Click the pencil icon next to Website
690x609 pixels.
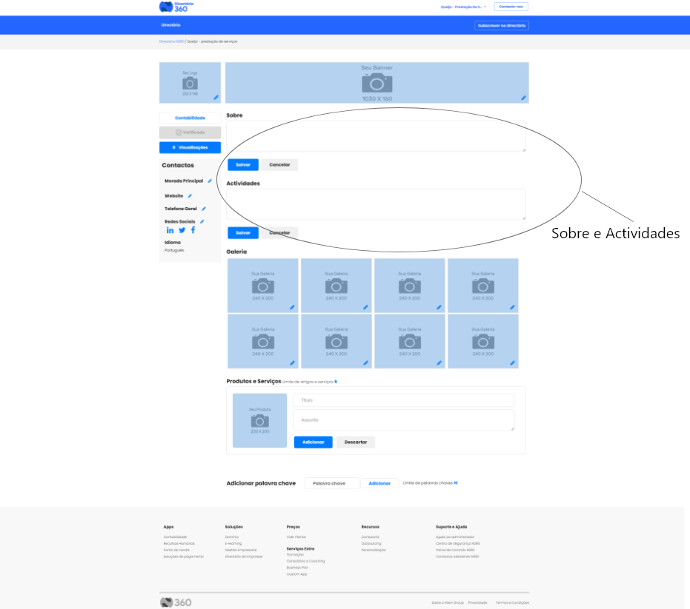tap(190, 195)
